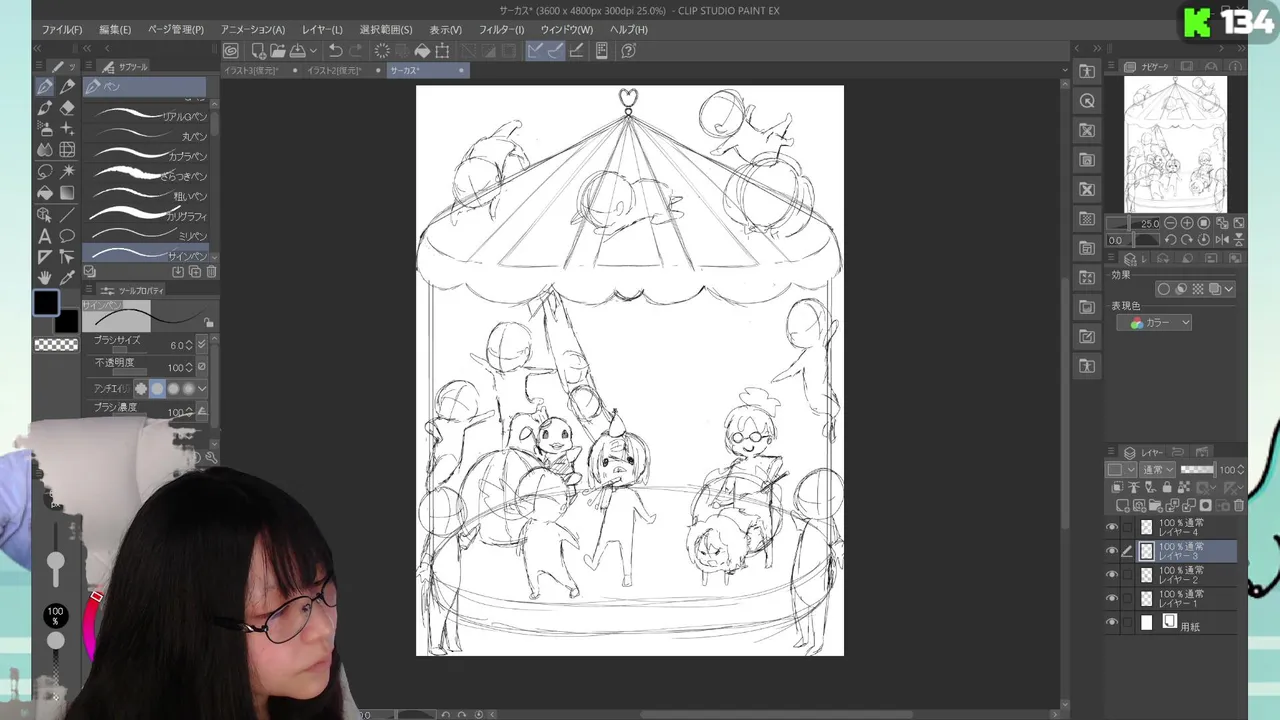1280x720 pixels.
Task: Open the brush size dynamics button
Action: pyautogui.click(x=202, y=345)
